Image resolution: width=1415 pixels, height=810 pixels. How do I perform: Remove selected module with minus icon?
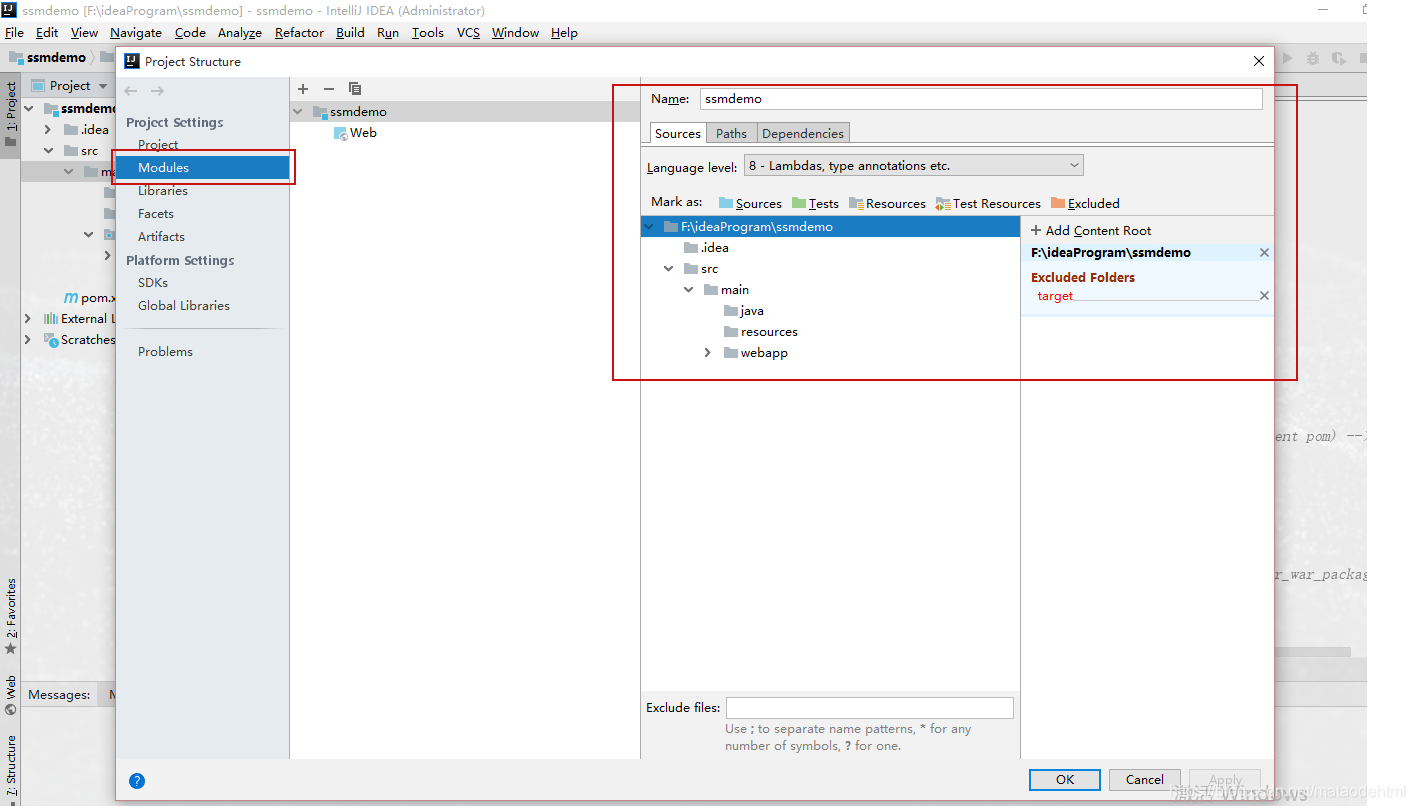pos(329,89)
